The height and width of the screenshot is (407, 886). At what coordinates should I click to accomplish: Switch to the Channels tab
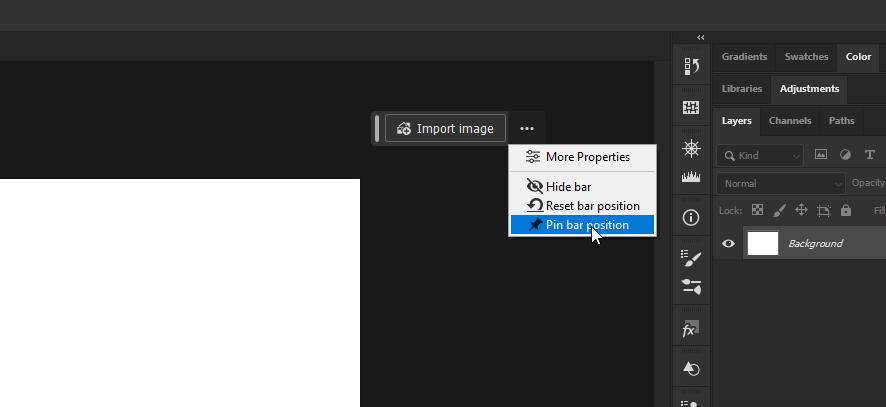[790, 121]
